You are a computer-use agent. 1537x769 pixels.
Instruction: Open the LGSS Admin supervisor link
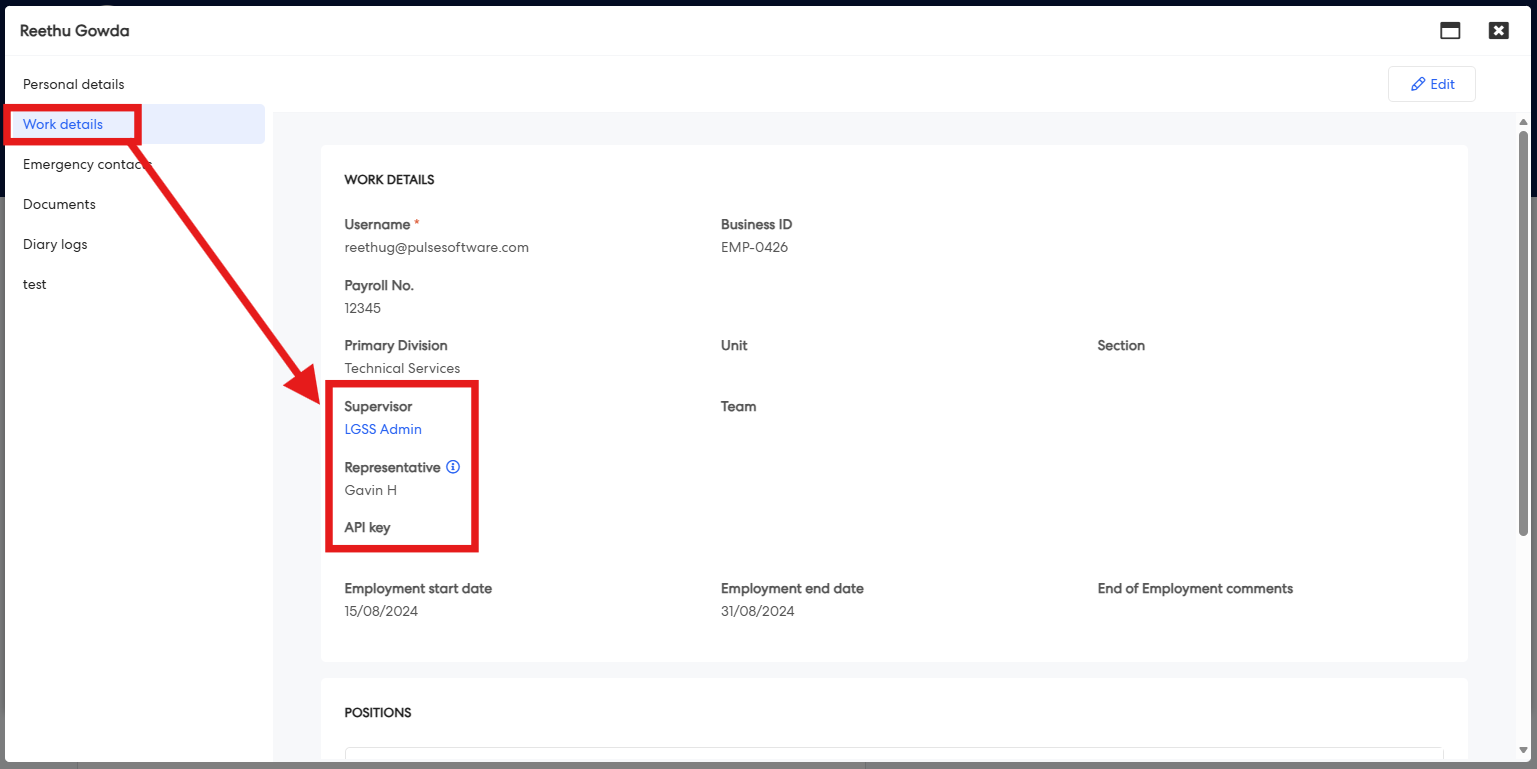tap(383, 429)
